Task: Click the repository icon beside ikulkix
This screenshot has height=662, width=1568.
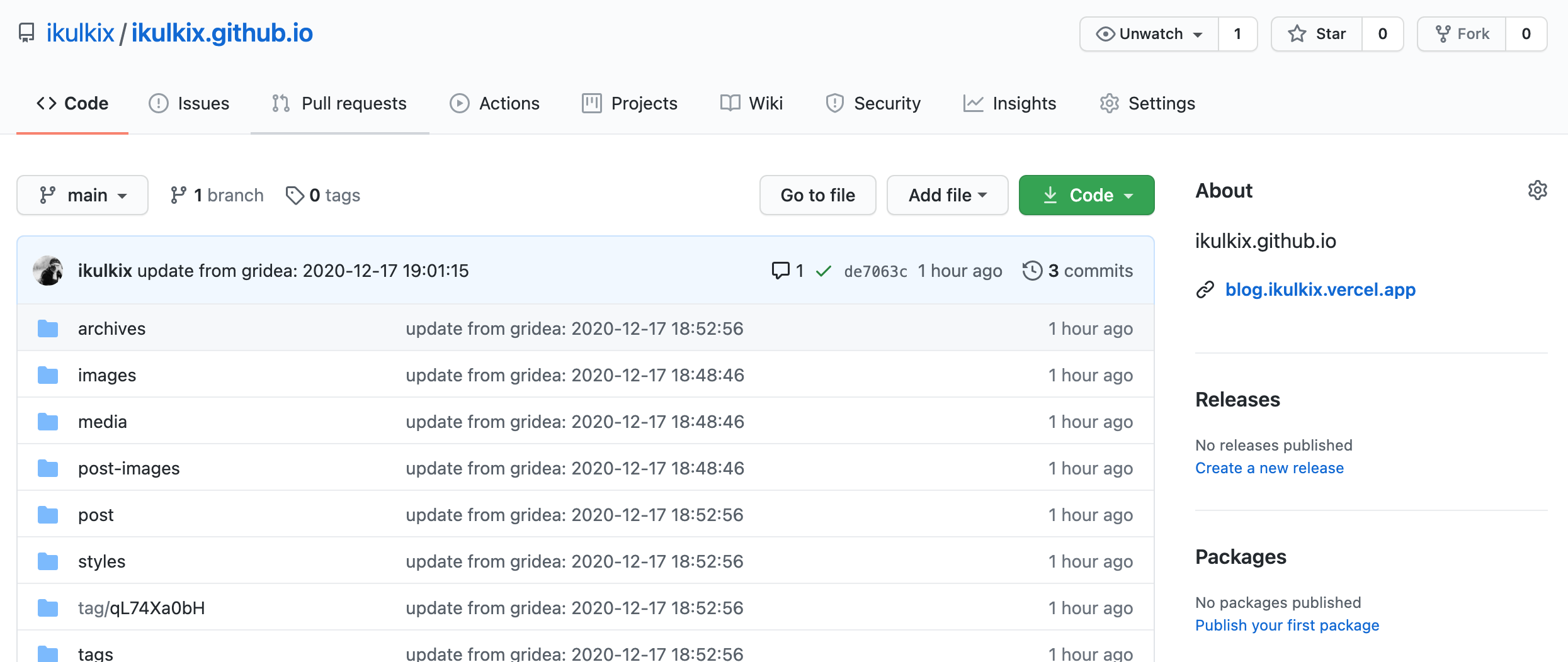Action: coord(26,33)
